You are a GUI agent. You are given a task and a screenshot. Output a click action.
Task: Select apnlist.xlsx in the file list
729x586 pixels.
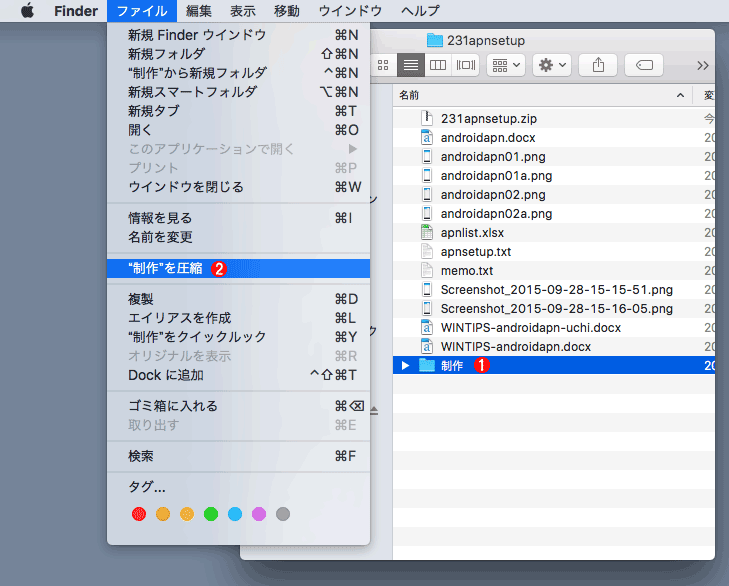coord(472,233)
